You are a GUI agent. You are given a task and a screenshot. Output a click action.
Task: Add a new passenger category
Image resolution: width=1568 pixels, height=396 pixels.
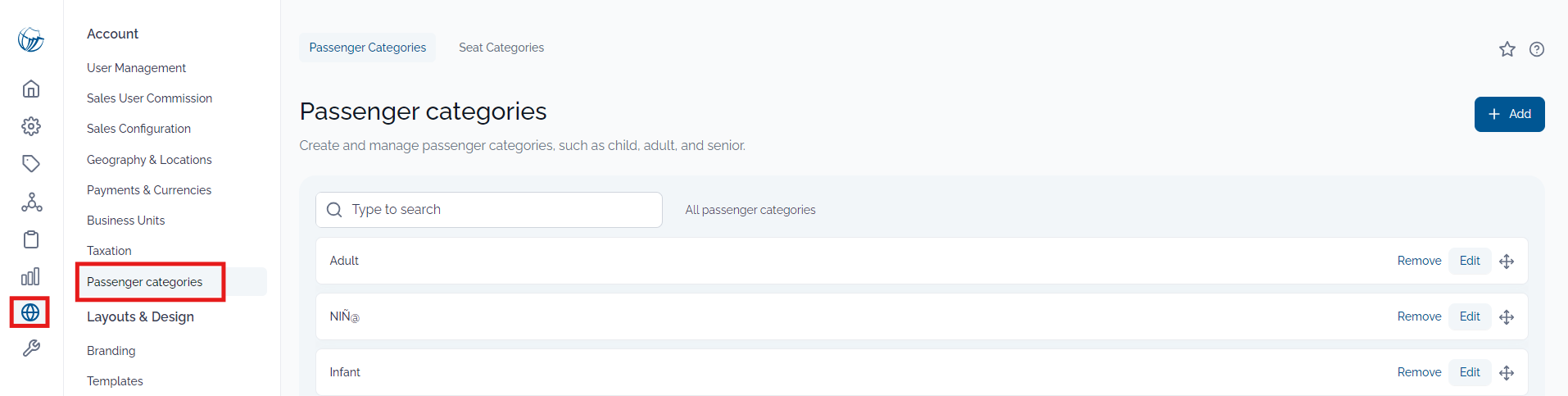1509,114
